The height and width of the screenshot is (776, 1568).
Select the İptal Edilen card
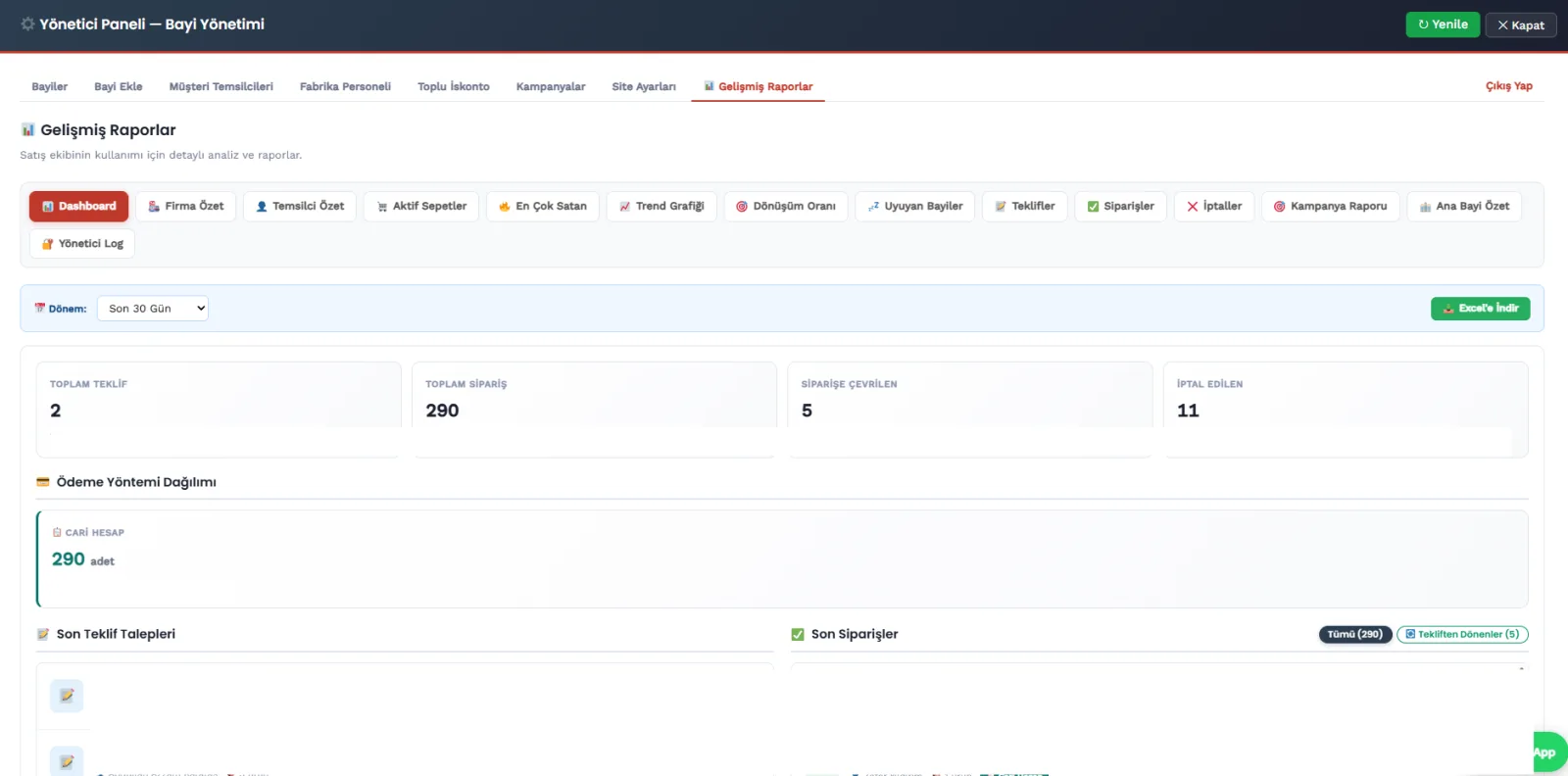(x=1346, y=410)
